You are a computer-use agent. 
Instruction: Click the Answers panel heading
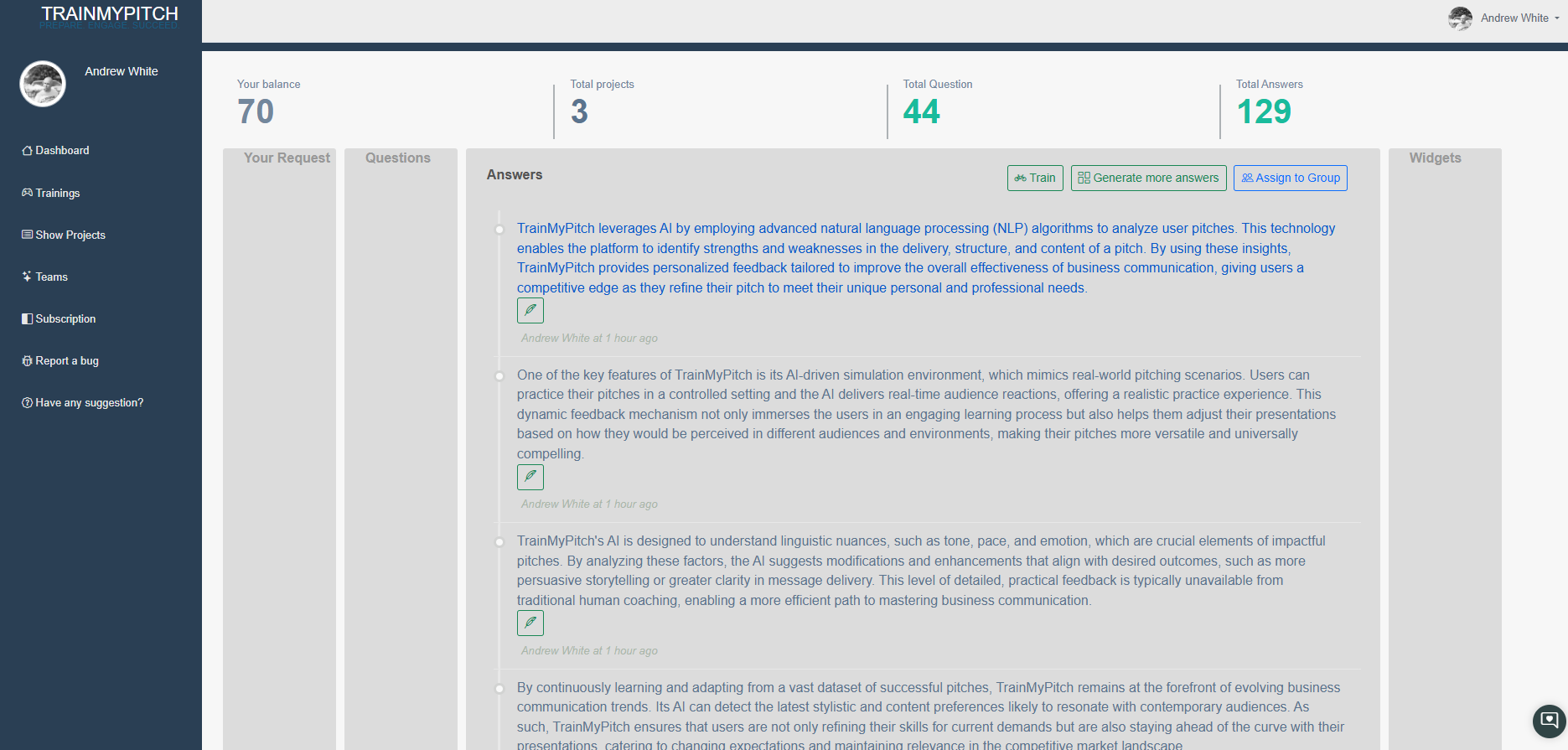point(515,174)
